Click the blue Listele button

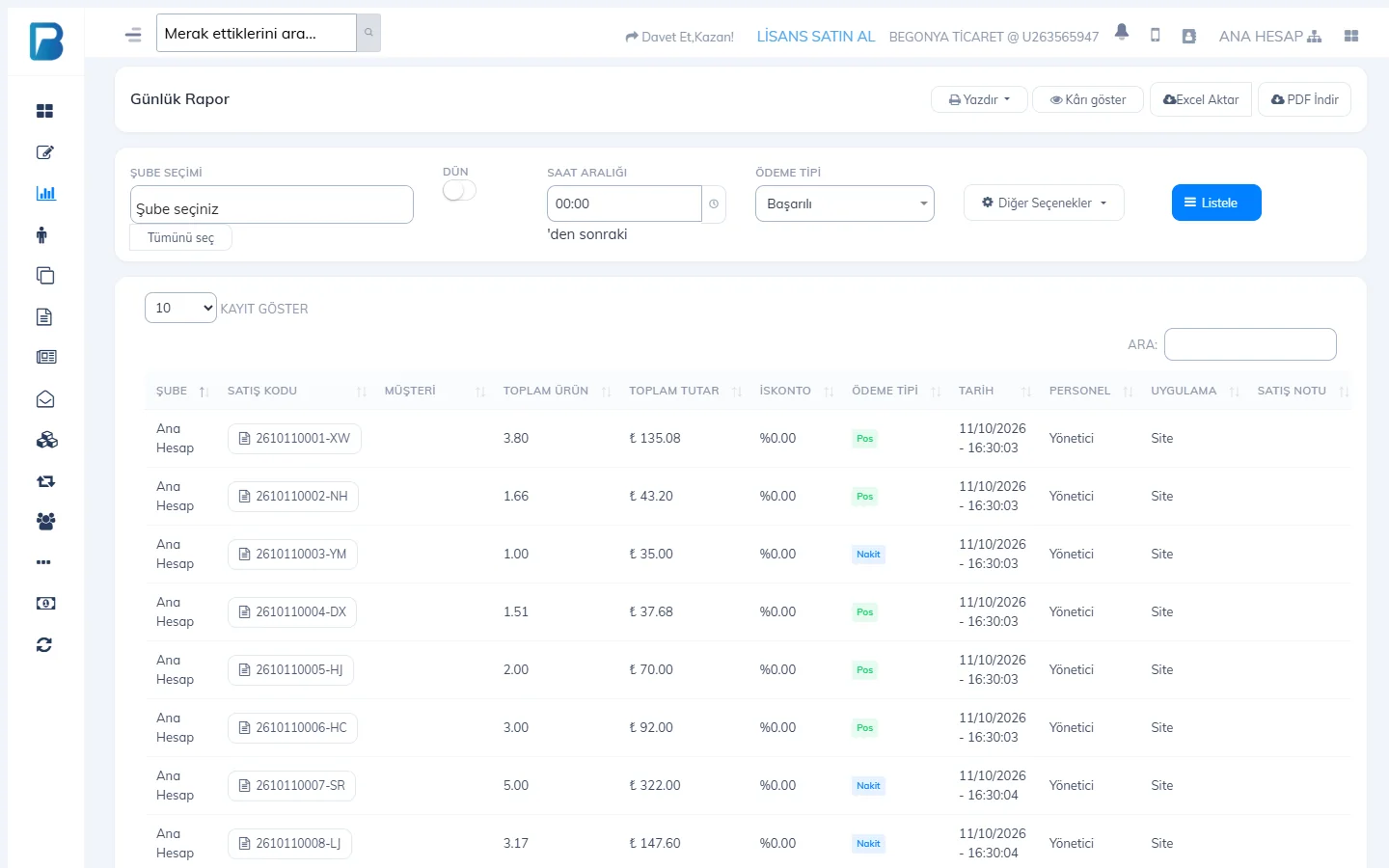pyautogui.click(x=1216, y=203)
